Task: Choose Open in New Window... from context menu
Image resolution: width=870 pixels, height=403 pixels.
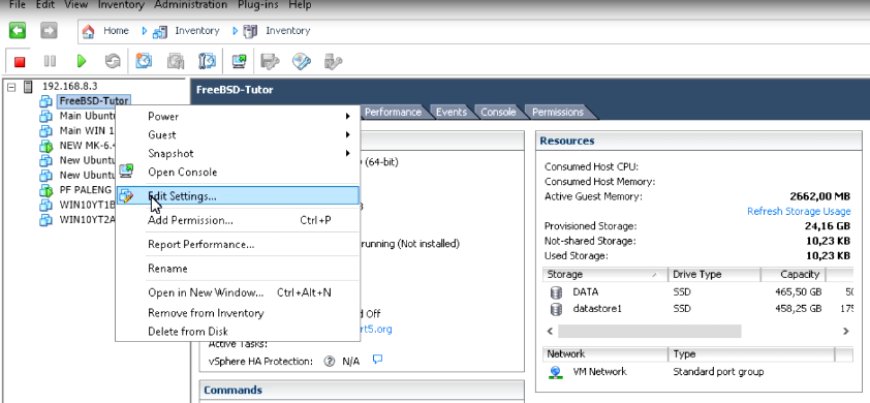Action: pos(237,293)
